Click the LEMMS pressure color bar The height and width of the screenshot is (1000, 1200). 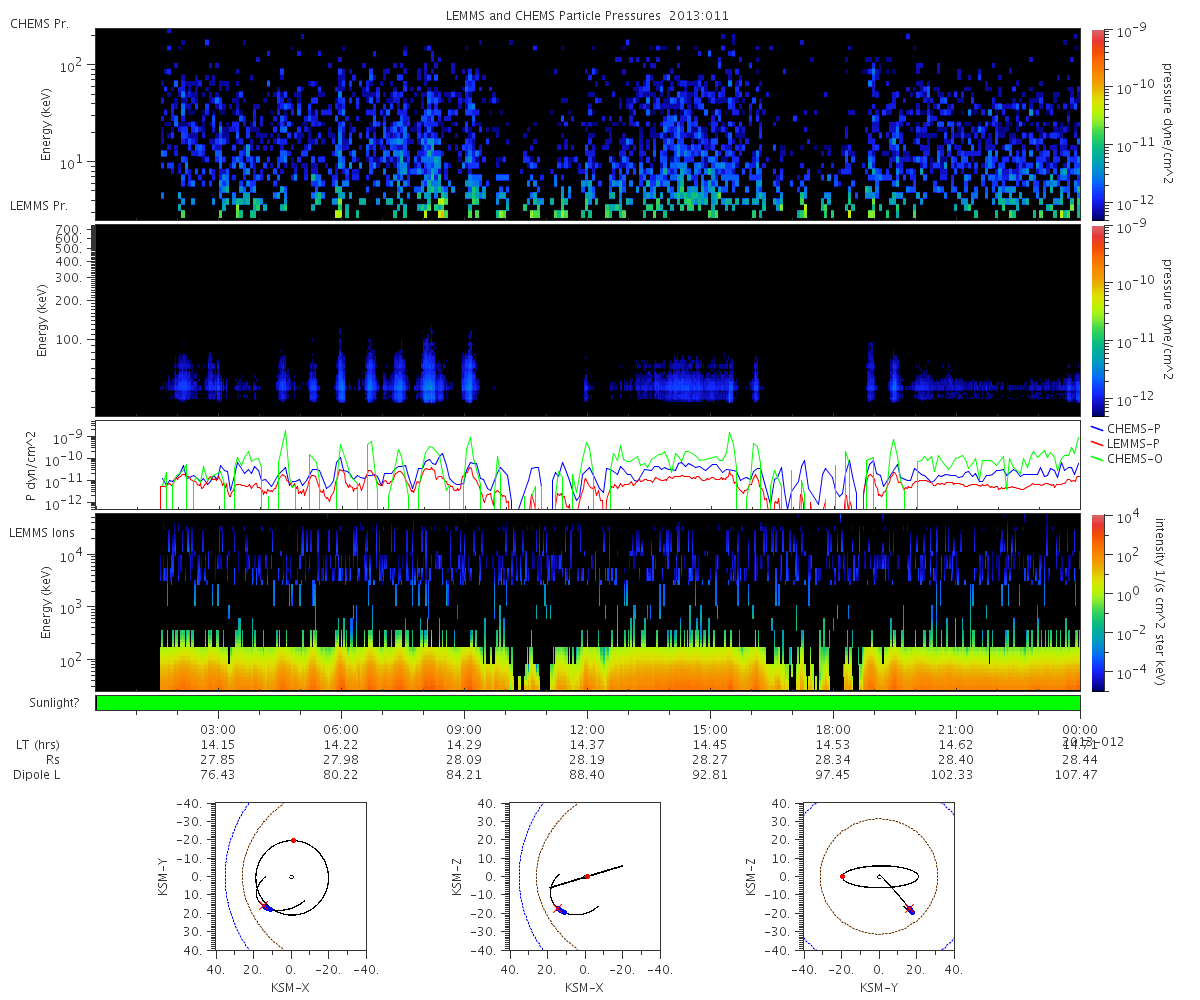1097,320
